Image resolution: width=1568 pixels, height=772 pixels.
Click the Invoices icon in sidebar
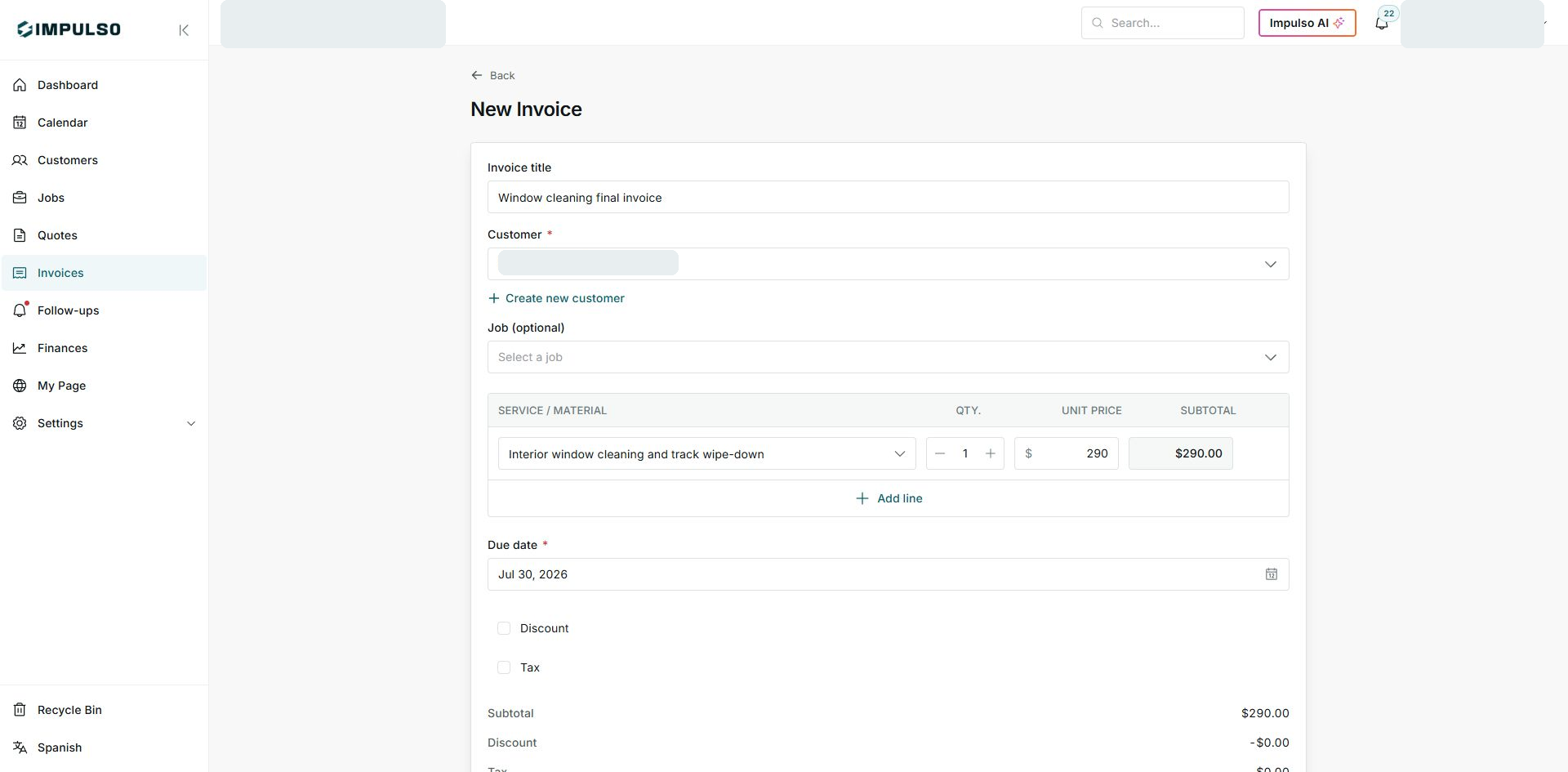click(x=20, y=273)
